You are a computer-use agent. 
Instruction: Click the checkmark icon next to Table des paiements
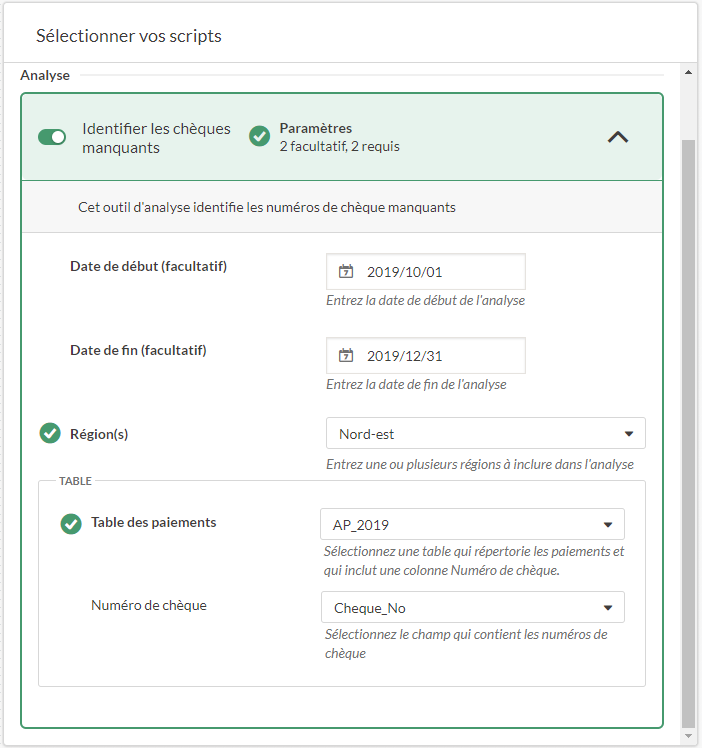pyautogui.click(x=71, y=523)
